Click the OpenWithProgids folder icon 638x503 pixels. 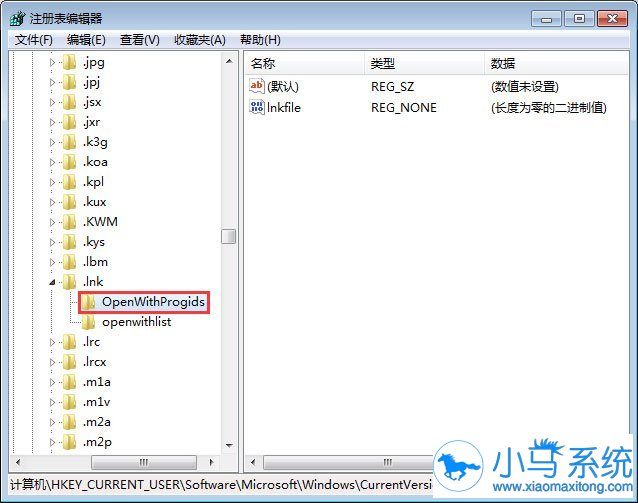(88, 302)
